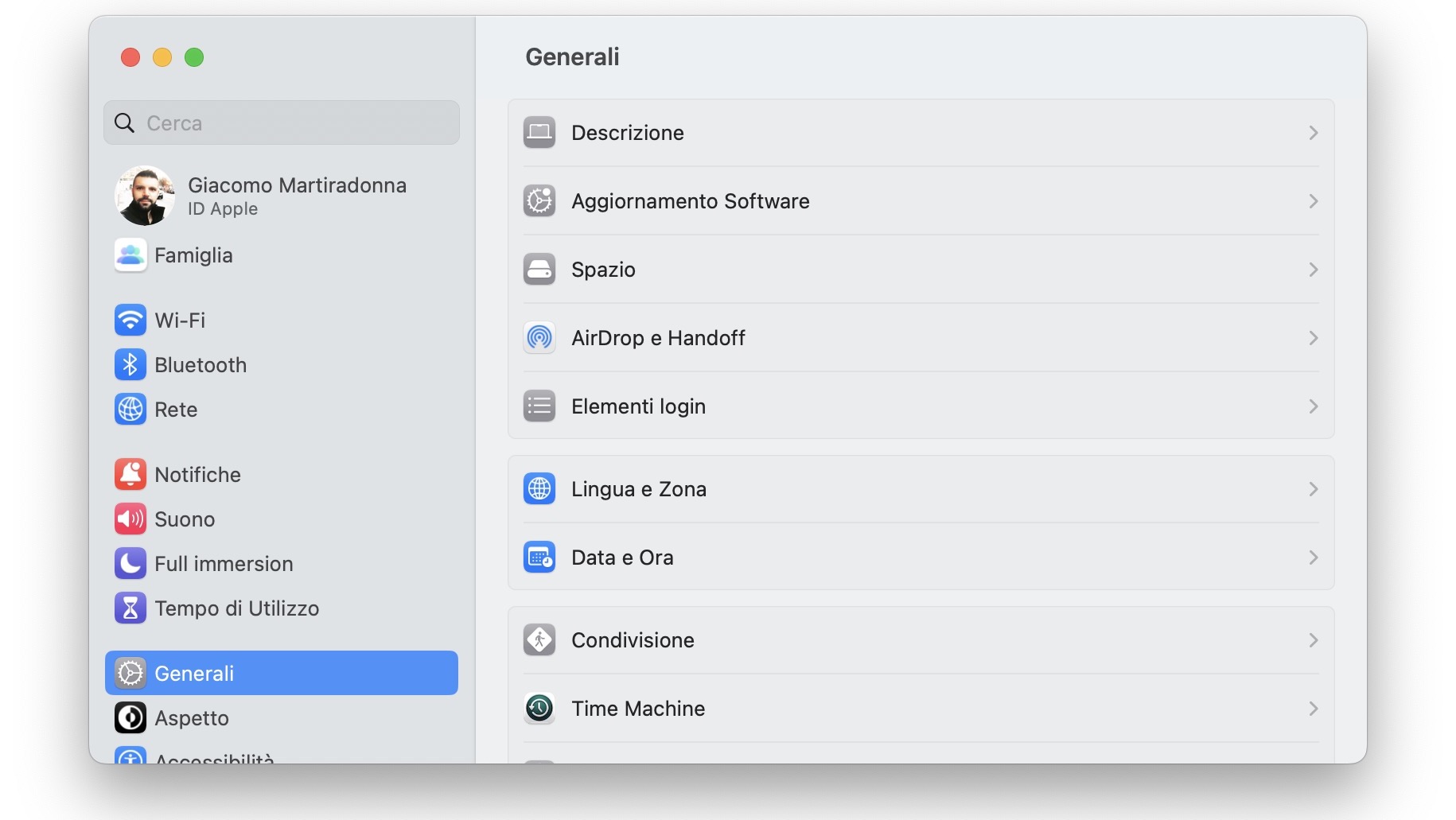Open the Aggiornamento Software chevron
This screenshot has width=1456, height=820.
1314,201
